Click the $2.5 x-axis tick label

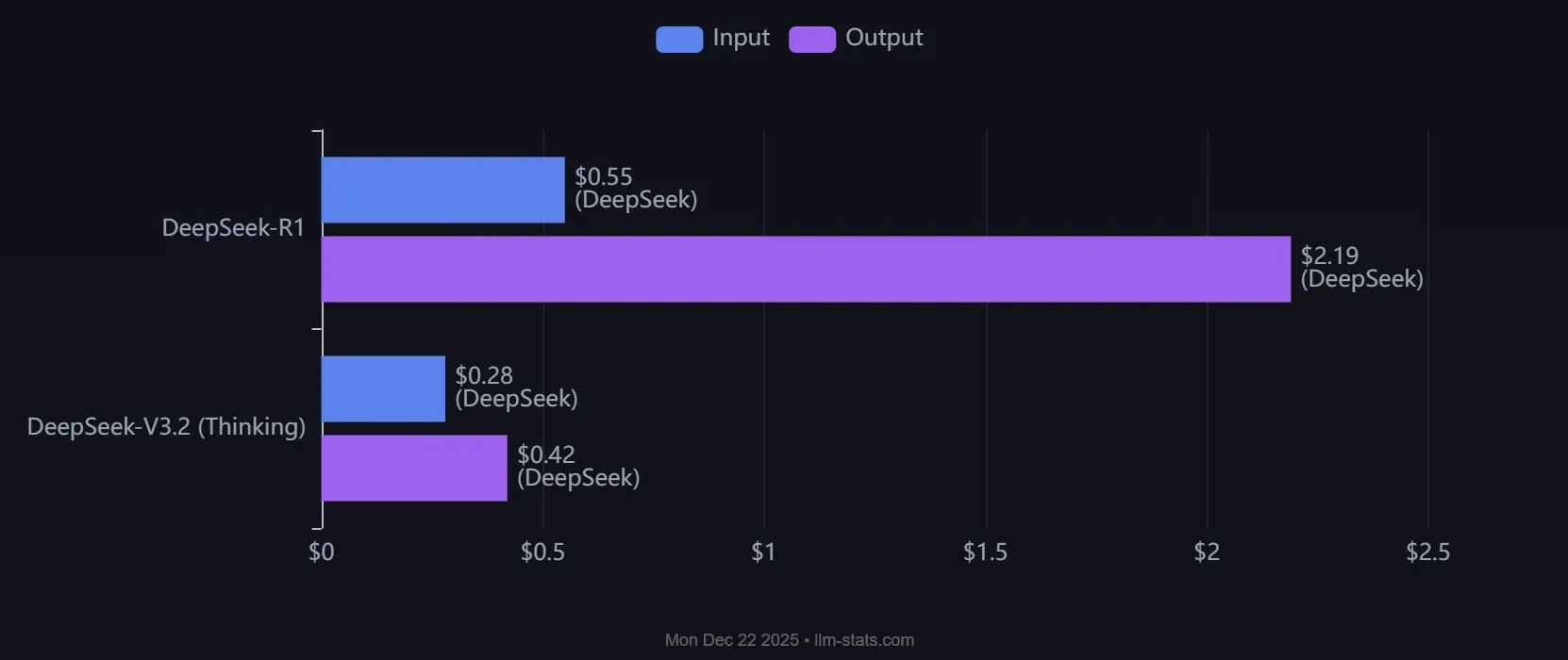[x=1427, y=553]
